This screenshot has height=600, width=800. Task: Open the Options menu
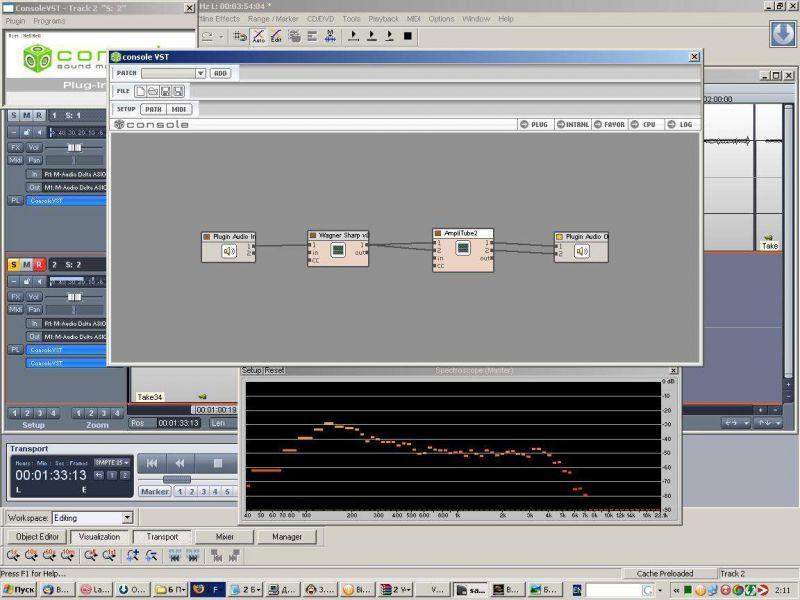pyautogui.click(x=441, y=19)
